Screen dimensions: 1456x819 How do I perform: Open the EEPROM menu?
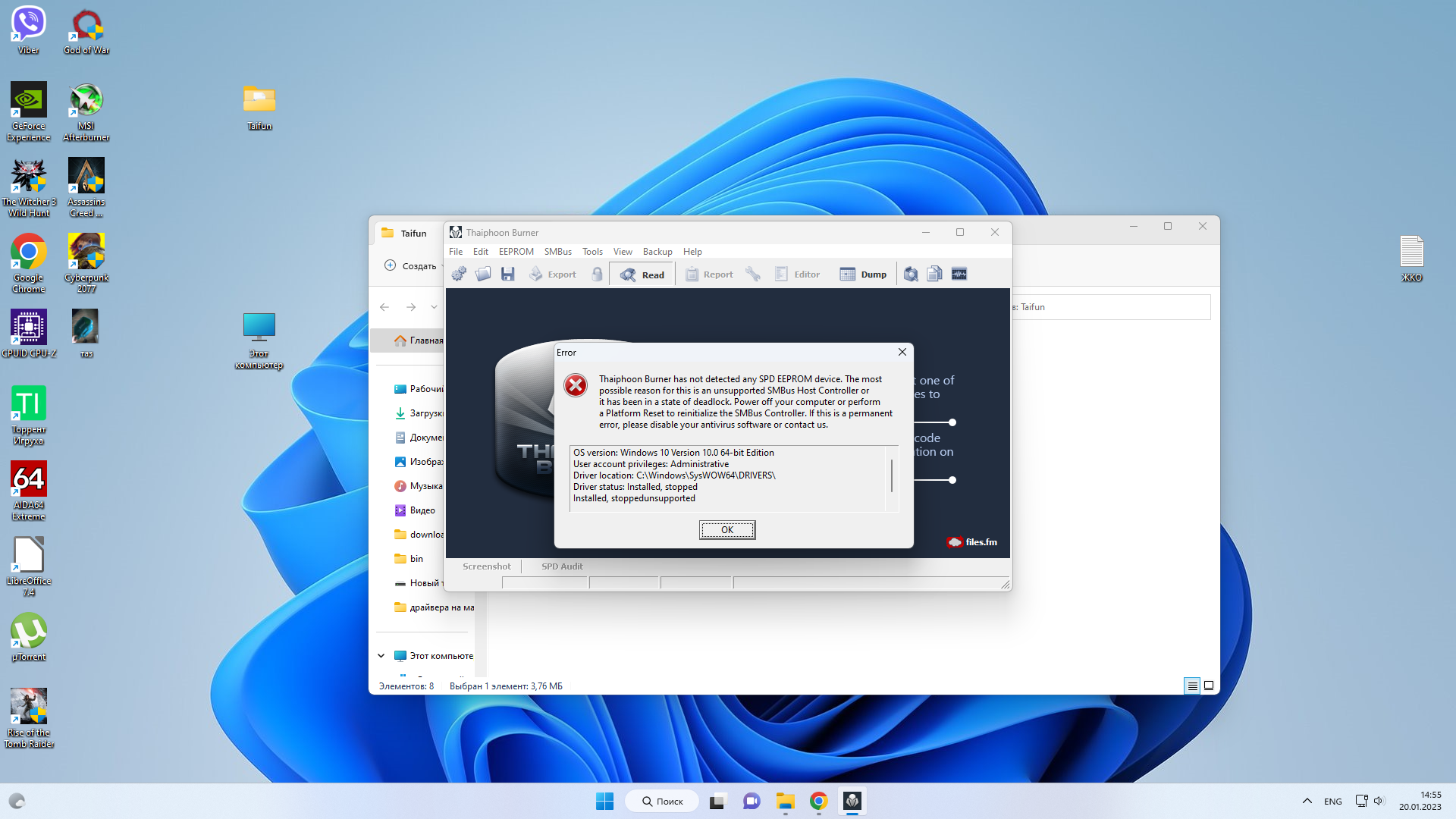516,252
